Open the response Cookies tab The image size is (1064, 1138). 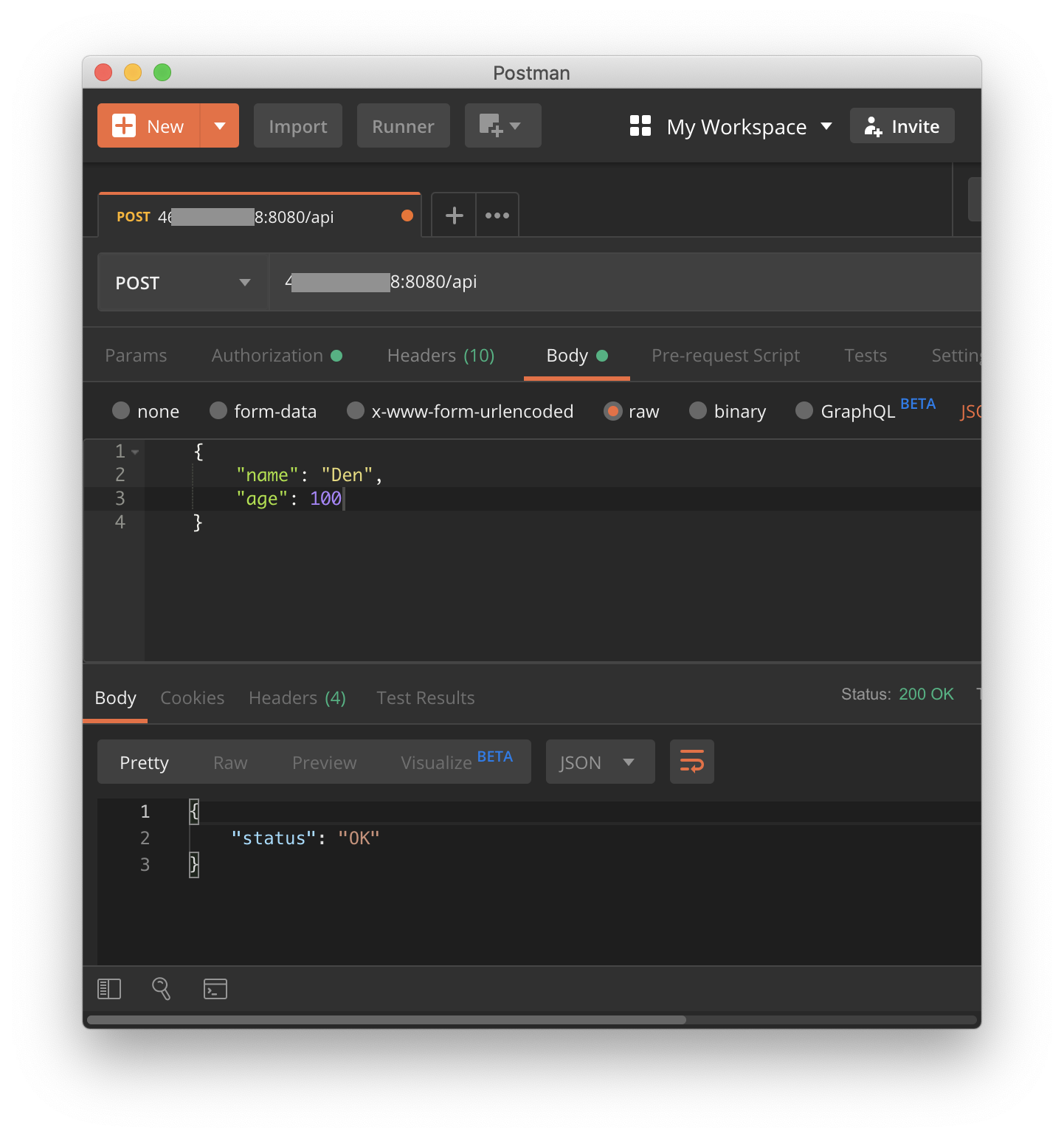click(x=193, y=698)
